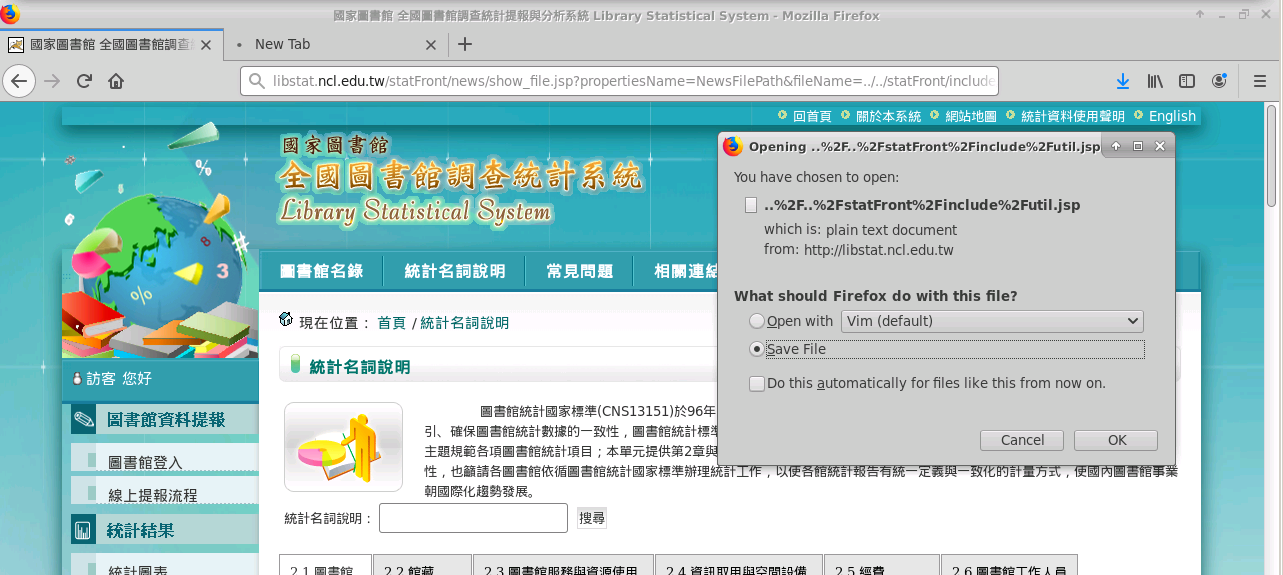The width and height of the screenshot is (1283, 575).
Task: Select the Open with radio button
Action: (x=757, y=321)
